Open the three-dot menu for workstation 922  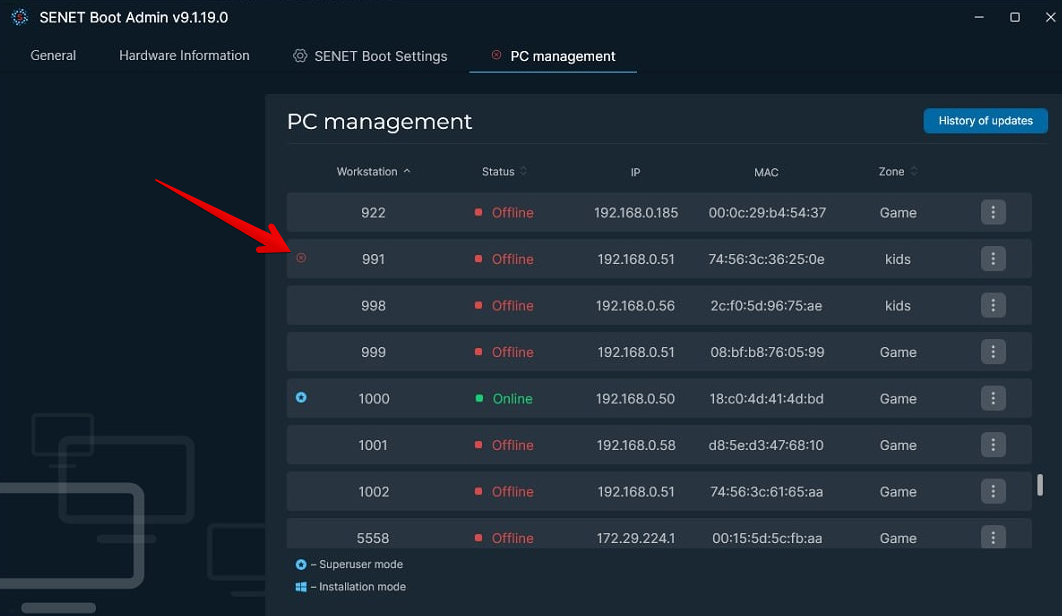[993, 212]
